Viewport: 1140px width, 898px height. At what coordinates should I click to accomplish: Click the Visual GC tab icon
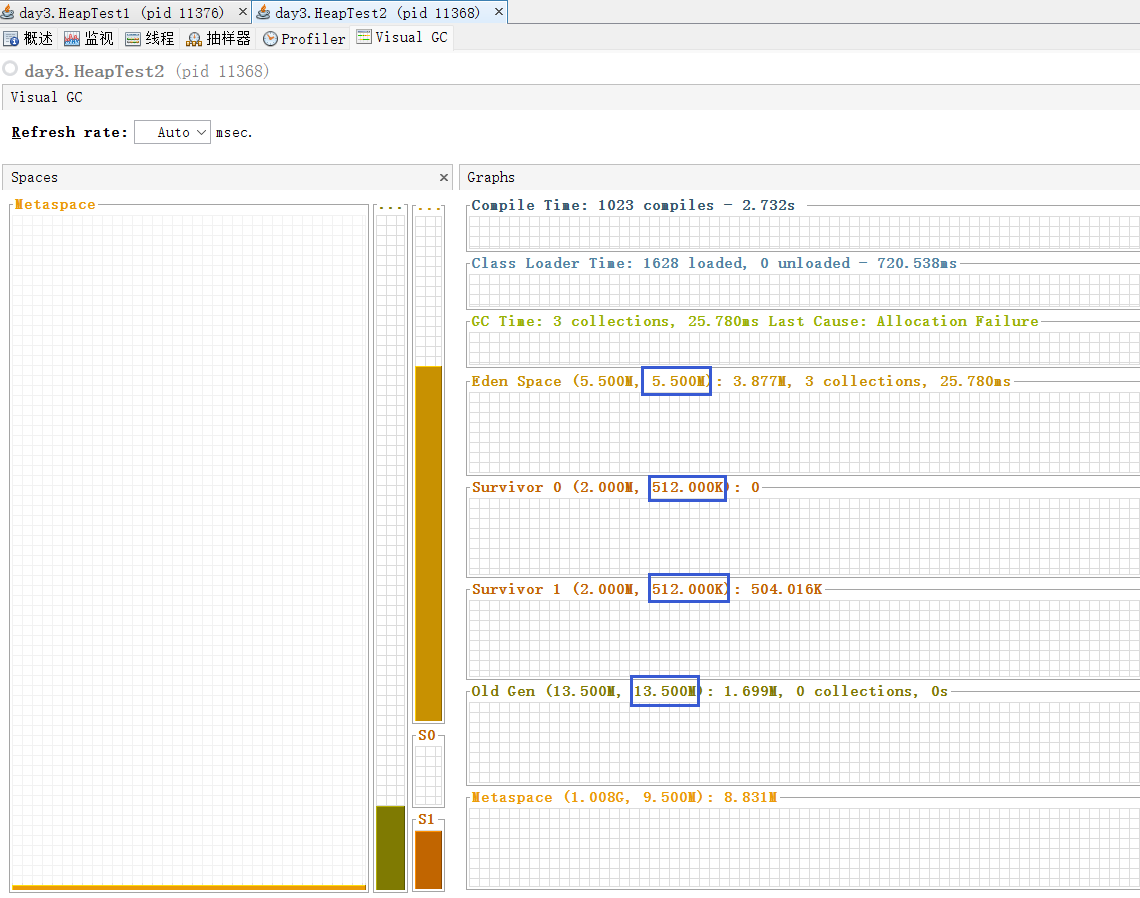click(x=364, y=37)
